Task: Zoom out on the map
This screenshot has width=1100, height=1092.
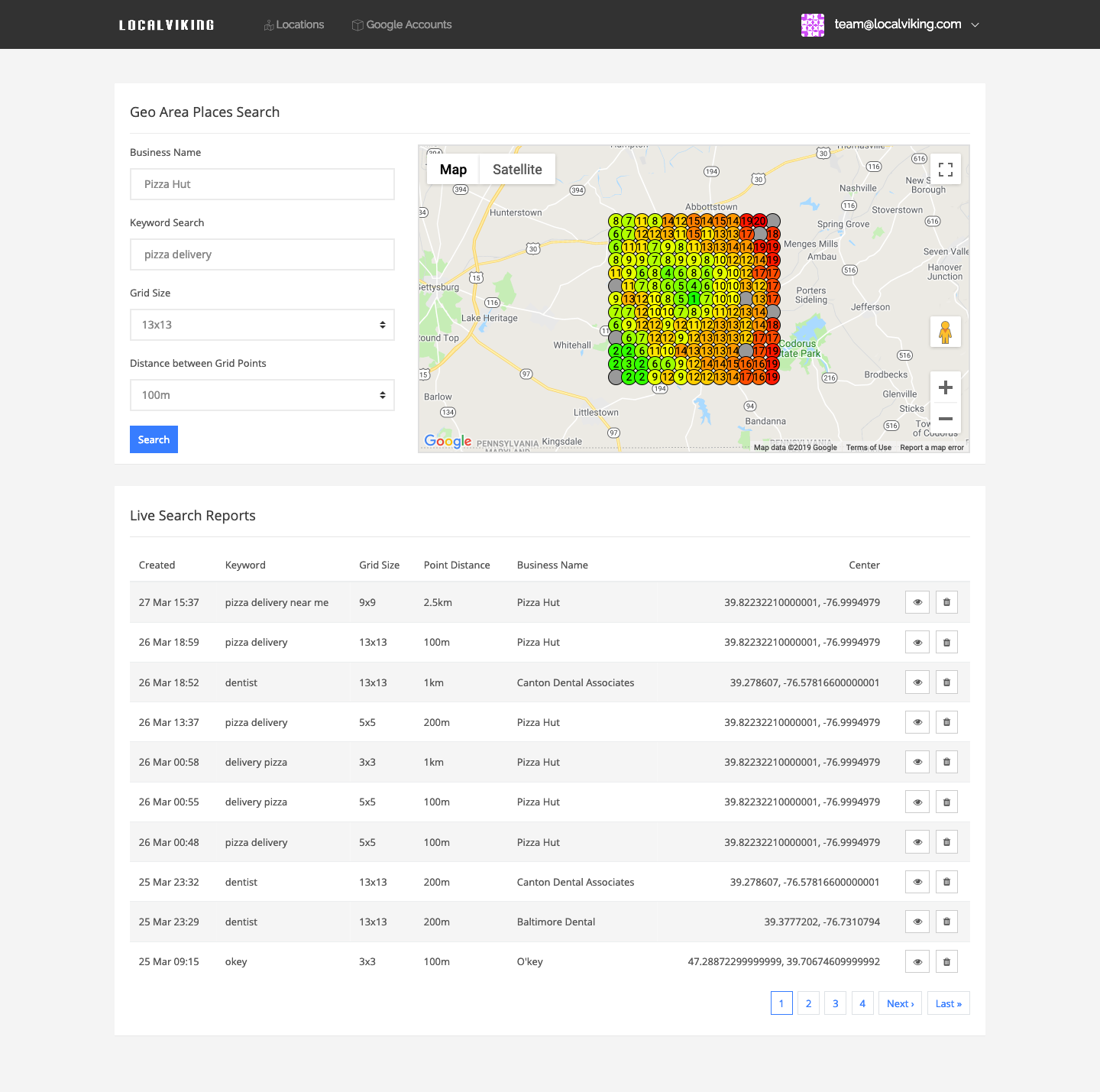Action: [946, 419]
